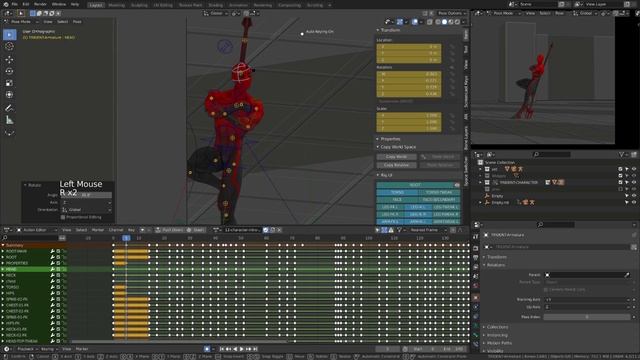Select the Select Box tool in toolbar
This screenshot has width=640, height=360.
tap(9, 35)
